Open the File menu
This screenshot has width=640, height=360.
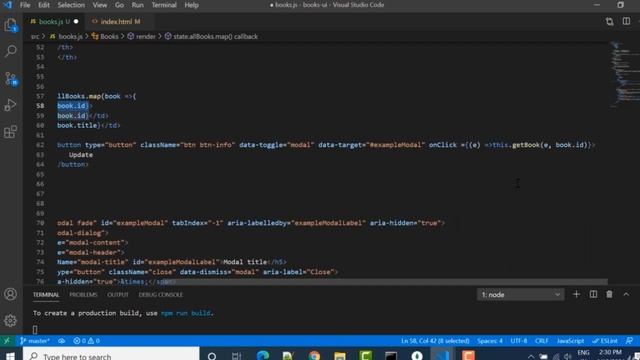pyautogui.click(x=25, y=5)
